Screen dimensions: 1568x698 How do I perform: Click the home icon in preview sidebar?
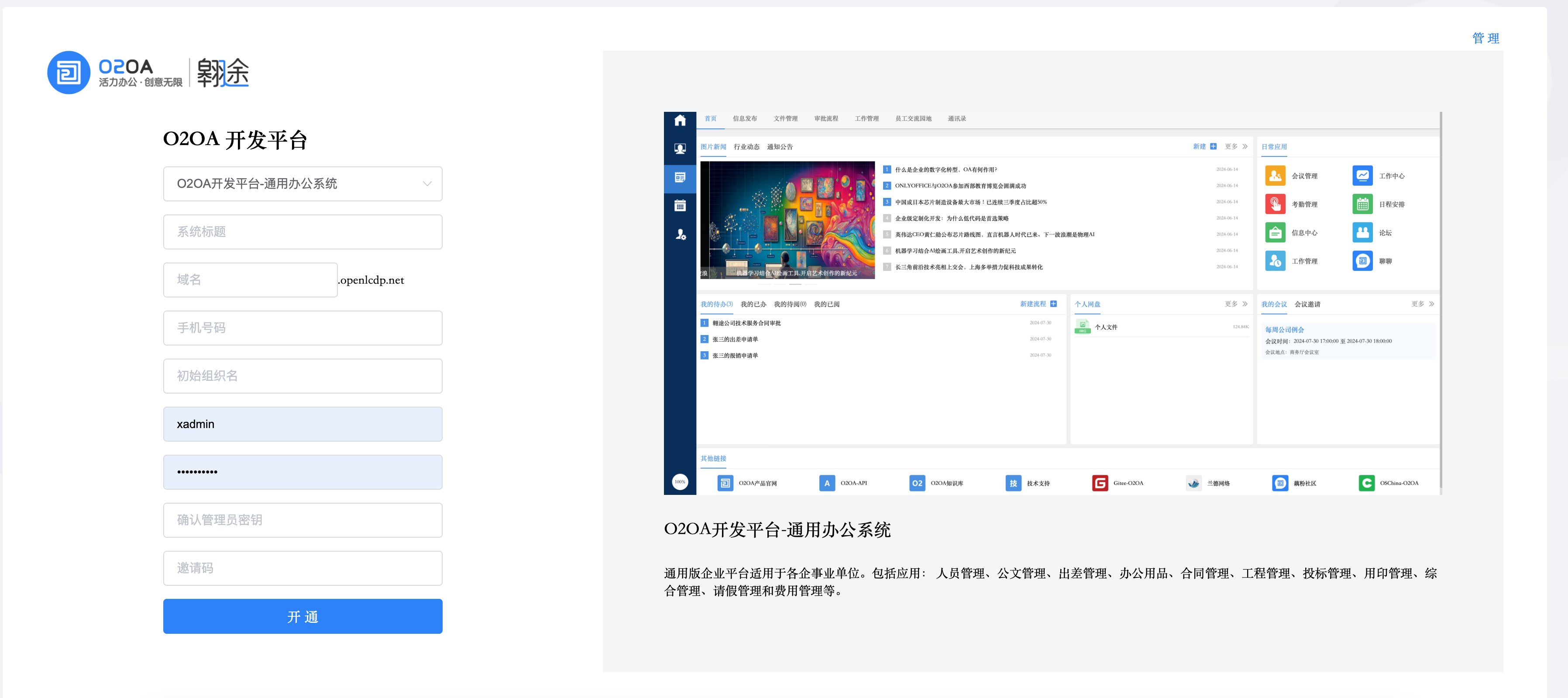(x=680, y=121)
